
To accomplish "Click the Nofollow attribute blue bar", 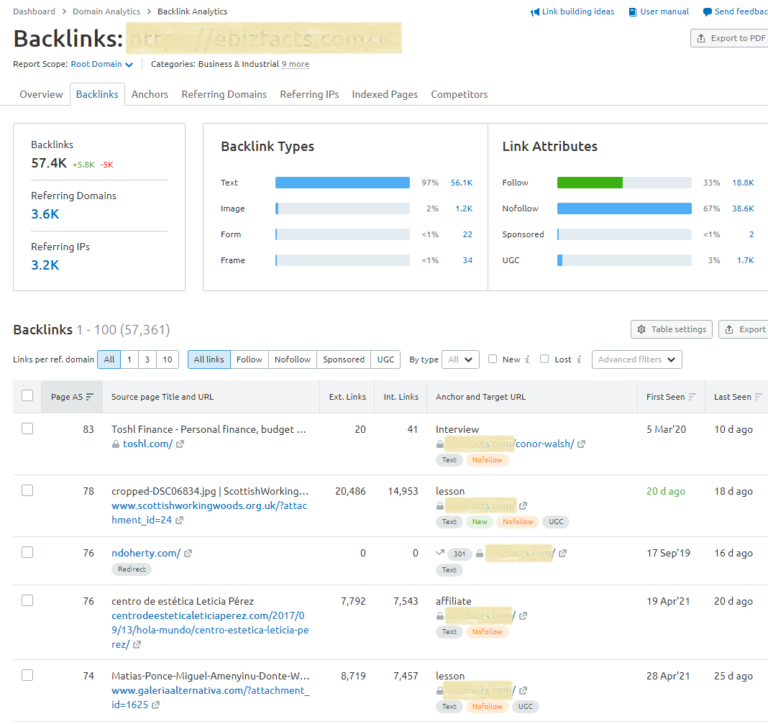I will (x=624, y=209).
